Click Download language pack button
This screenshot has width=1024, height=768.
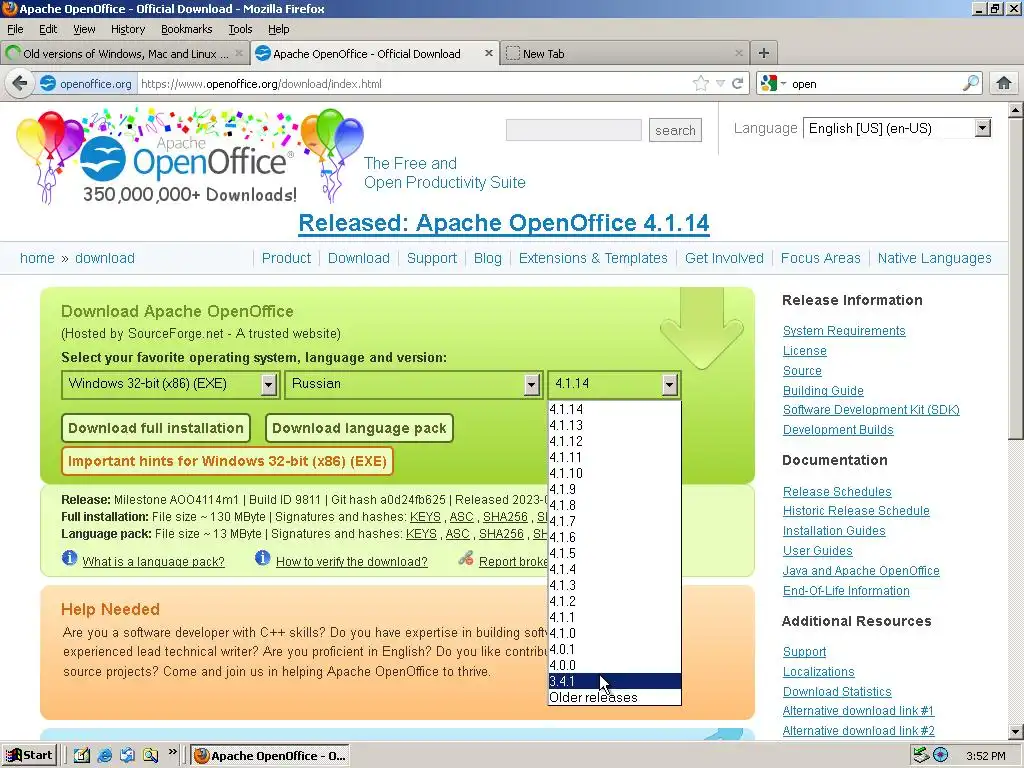359,428
